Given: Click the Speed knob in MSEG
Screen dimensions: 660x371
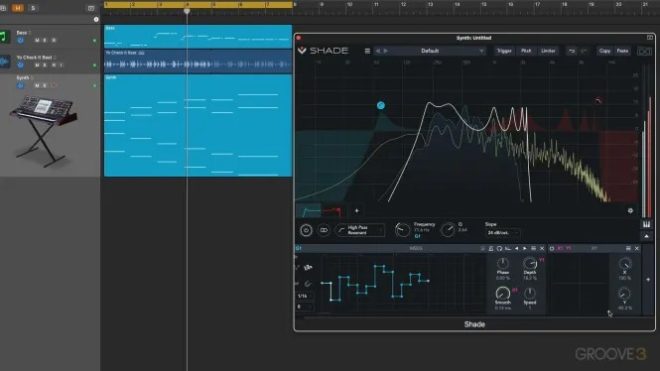Looking at the screenshot, I should pos(530,293).
